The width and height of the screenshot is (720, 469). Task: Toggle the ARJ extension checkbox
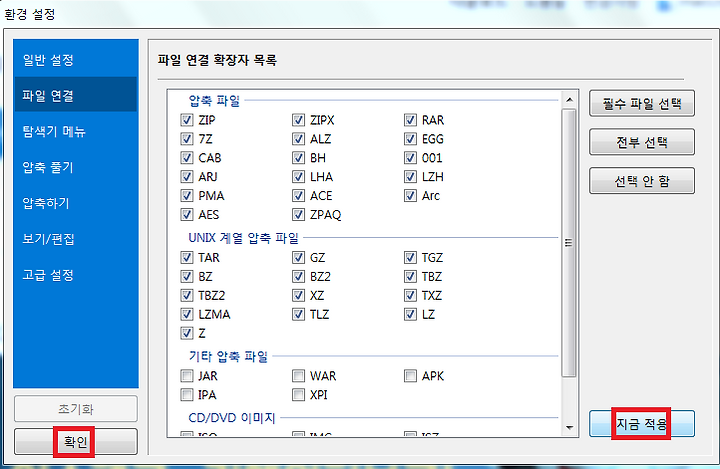coord(186,176)
